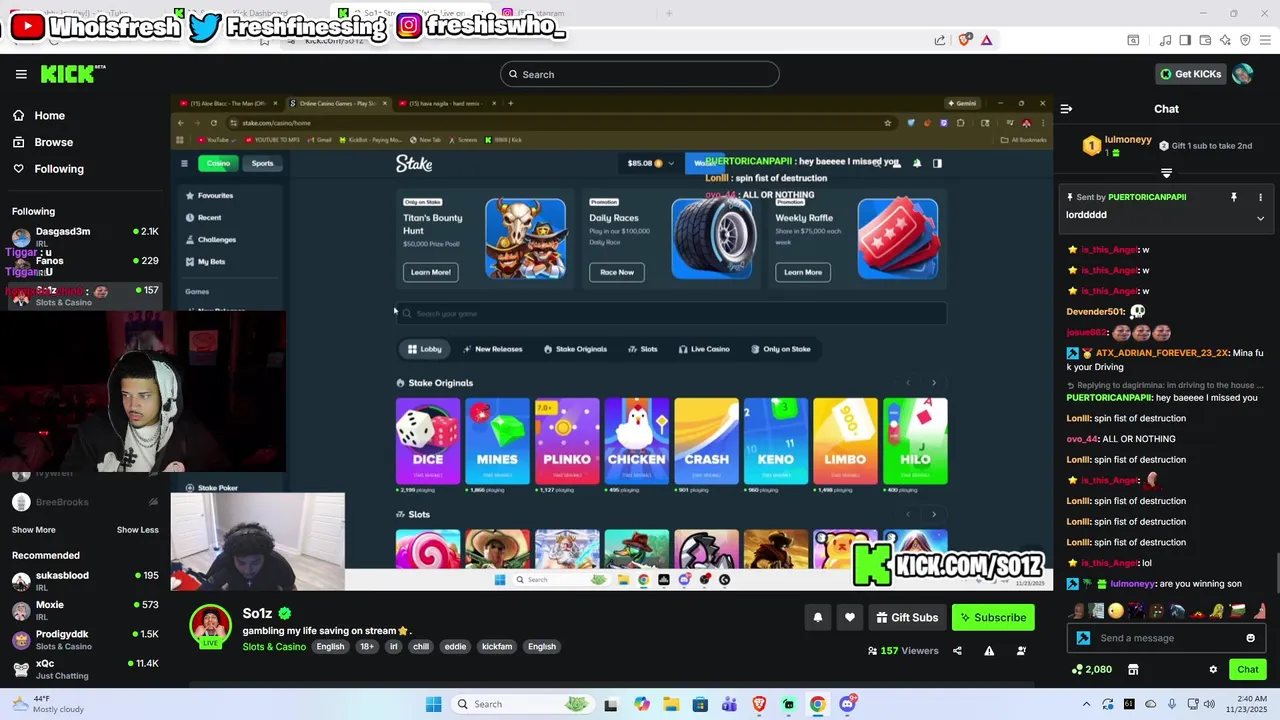1280x720 pixels.
Task: Open pinned message options menu
Action: coord(1260,197)
